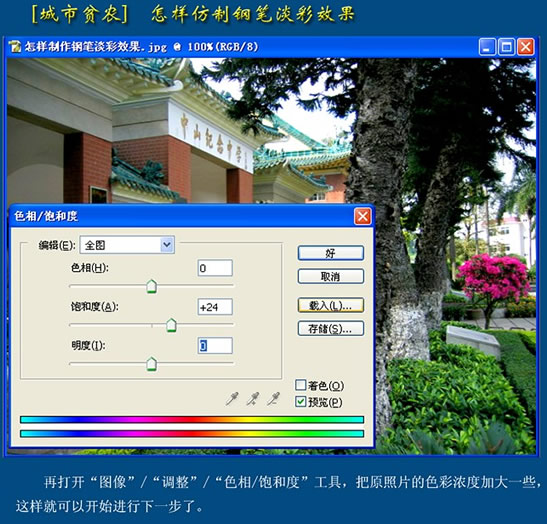Image resolution: width=547 pixels, height=524 pixels.
Task: Click the 色相 hue slider handle
Action: tap(151, 286)
